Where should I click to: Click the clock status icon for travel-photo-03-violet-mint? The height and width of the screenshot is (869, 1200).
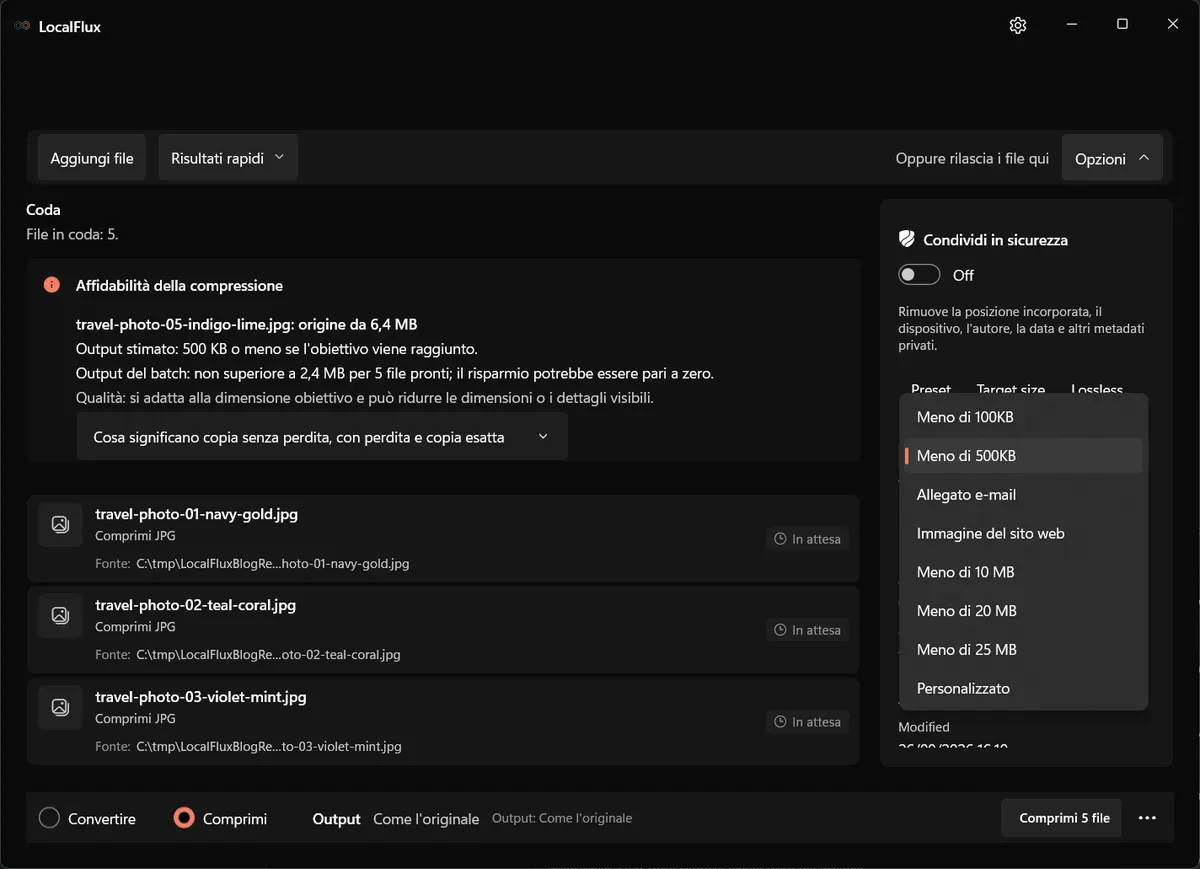(x=781, y=722)
